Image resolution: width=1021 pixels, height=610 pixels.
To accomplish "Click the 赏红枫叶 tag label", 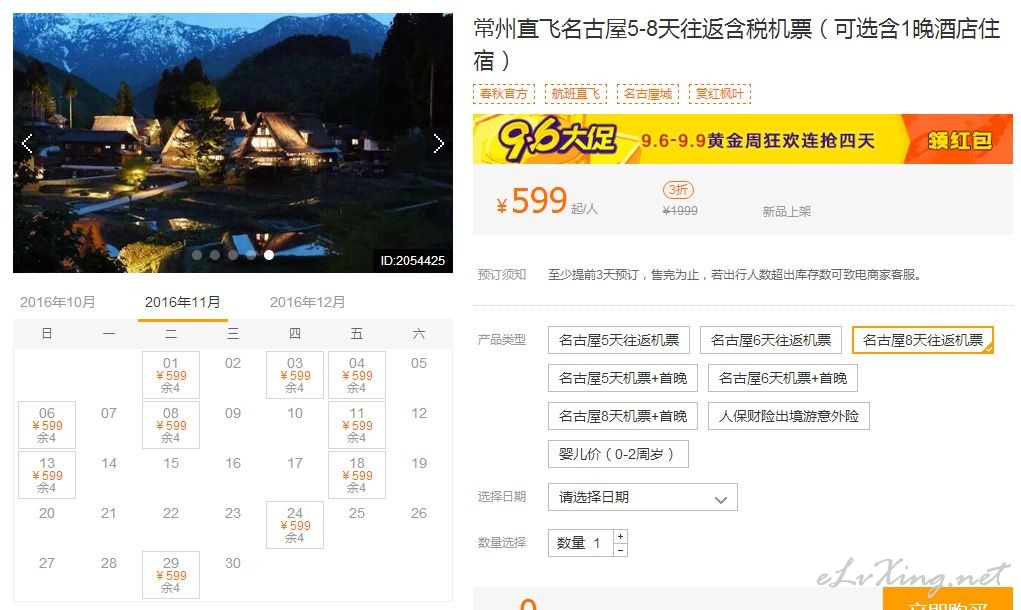I will pos(720,94).
